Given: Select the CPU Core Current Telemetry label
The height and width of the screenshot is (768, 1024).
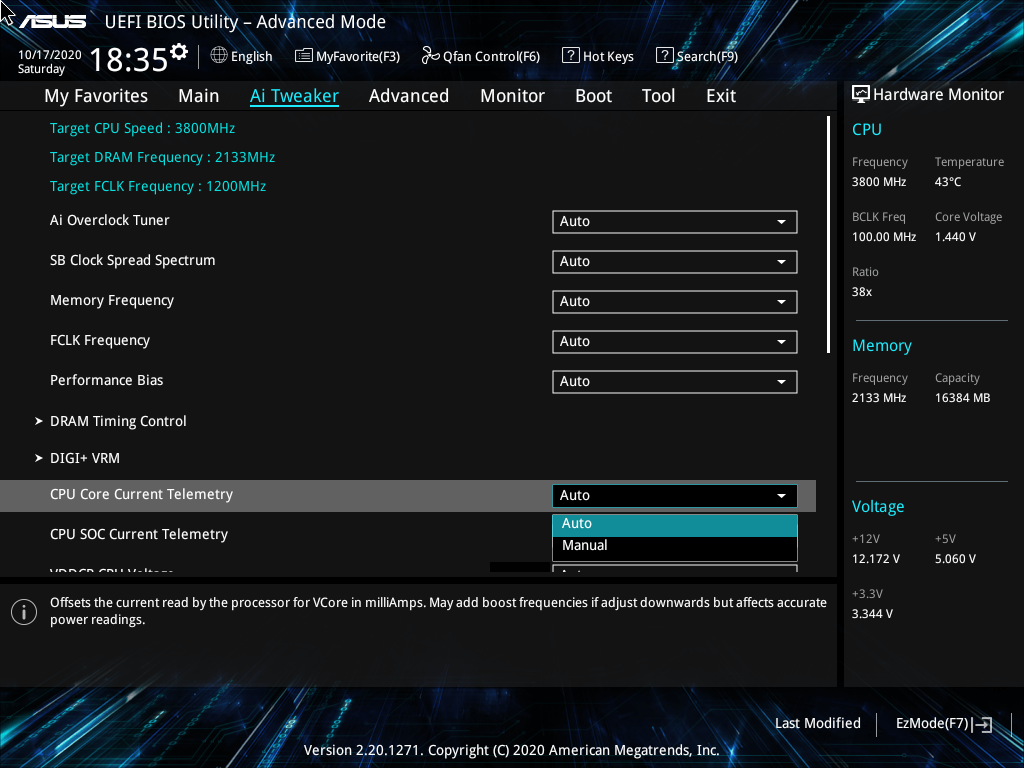Looking at the screenshot, I should [141, 494].
